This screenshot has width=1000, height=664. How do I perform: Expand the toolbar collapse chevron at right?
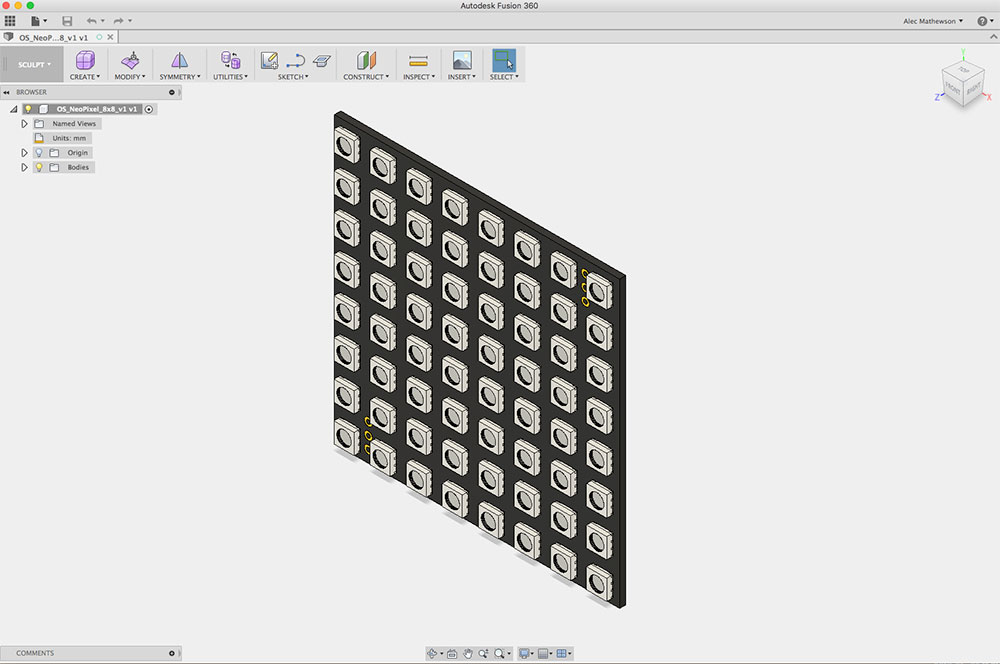992,37
